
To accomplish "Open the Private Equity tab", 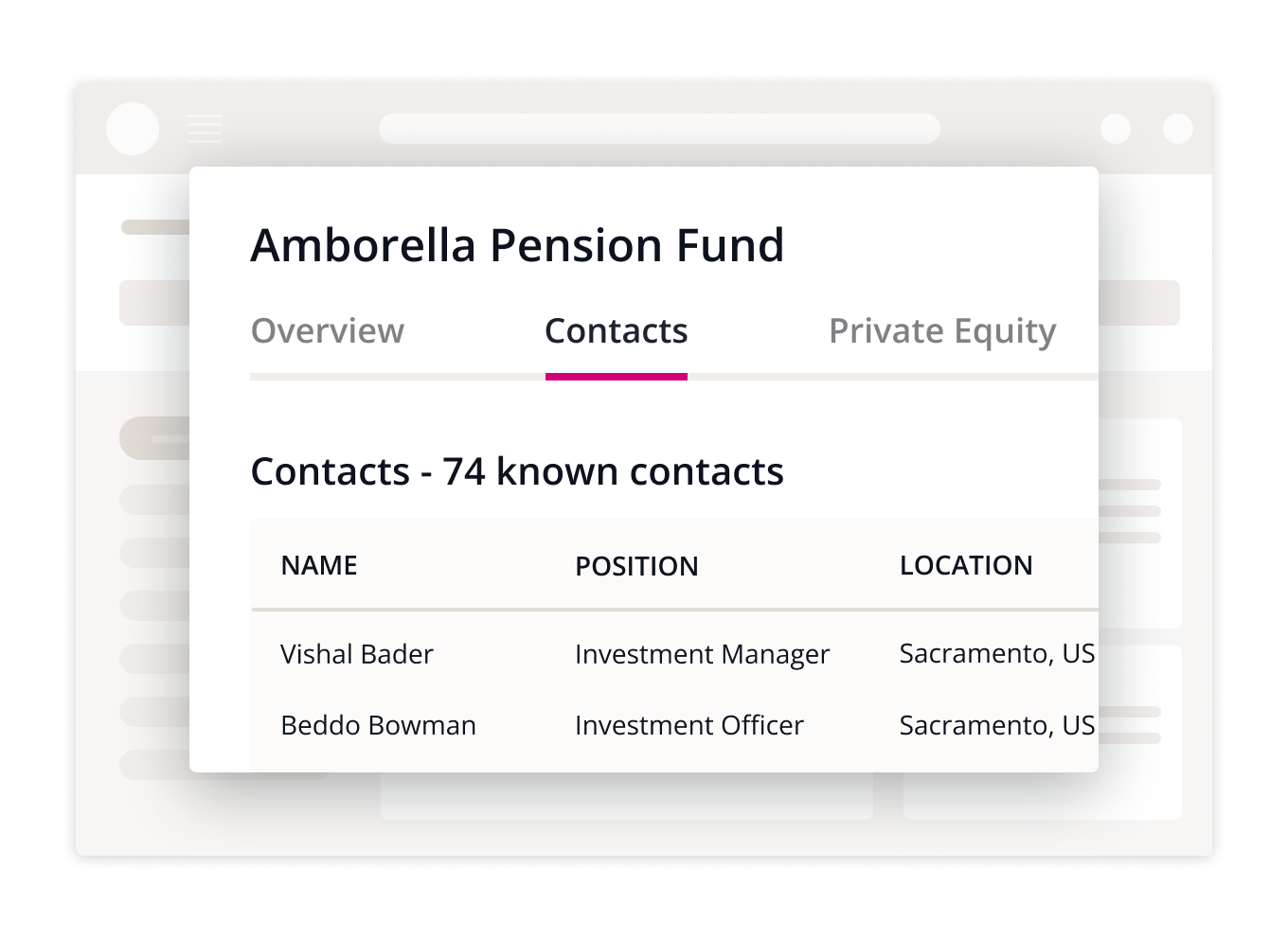I will pyautogui.click(x=942, y=331).
